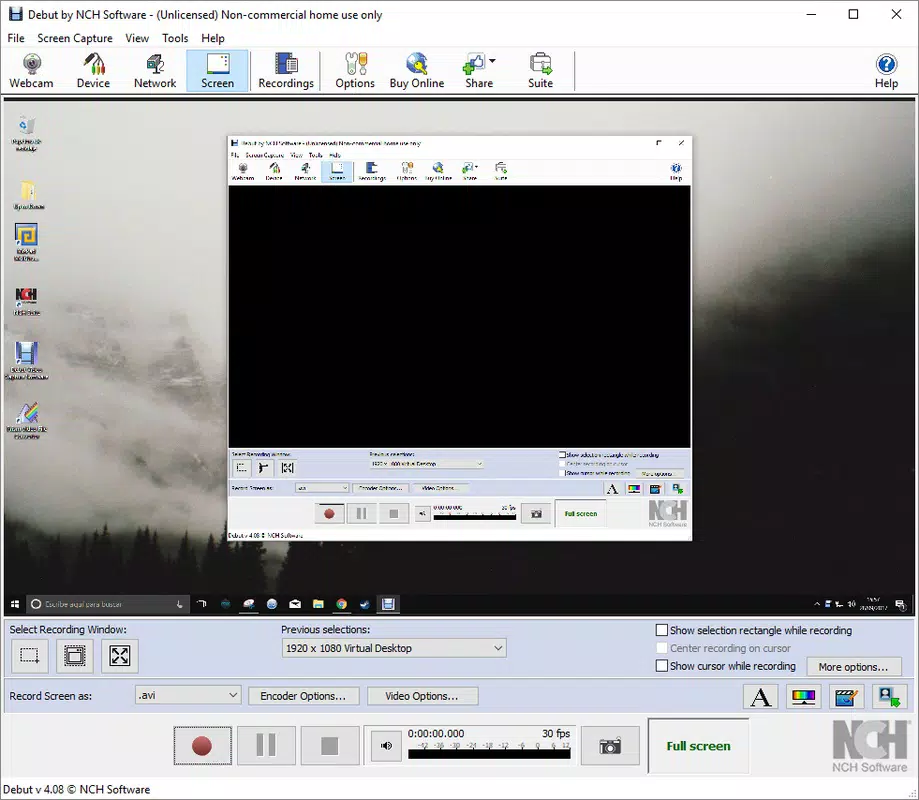Open the Recordings list
Screen dimensions: 919x800
point(286,71)
